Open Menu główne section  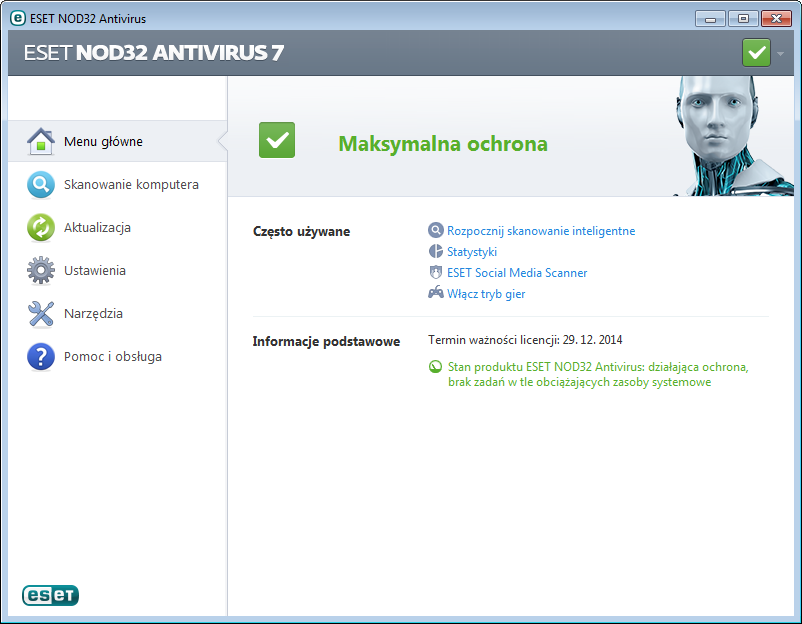point(118,142)
